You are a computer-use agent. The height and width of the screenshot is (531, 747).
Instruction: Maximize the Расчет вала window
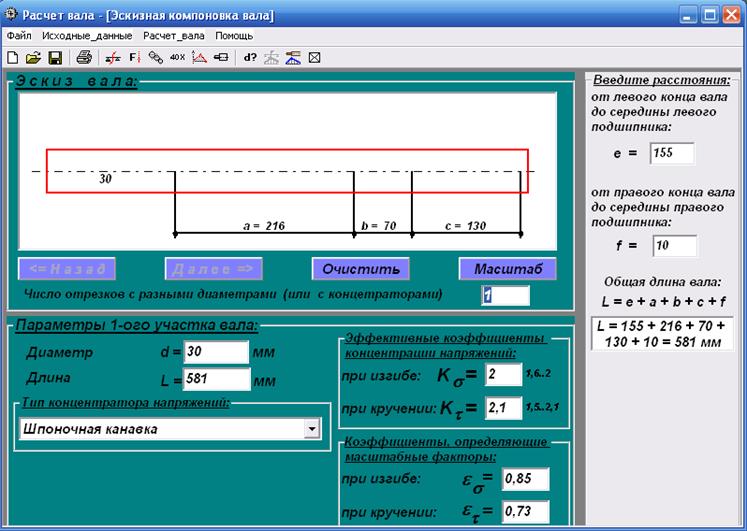tap(709, 15)
